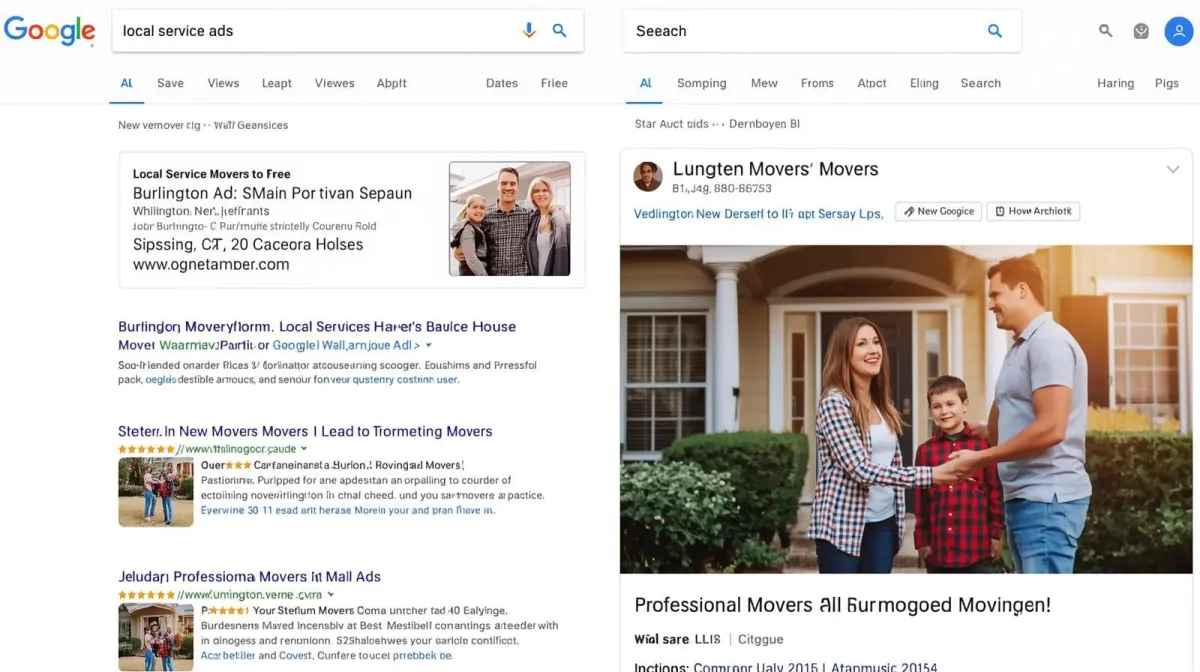
Task: Click the blue account profile icon
Action: click(x=1178, y=31)
